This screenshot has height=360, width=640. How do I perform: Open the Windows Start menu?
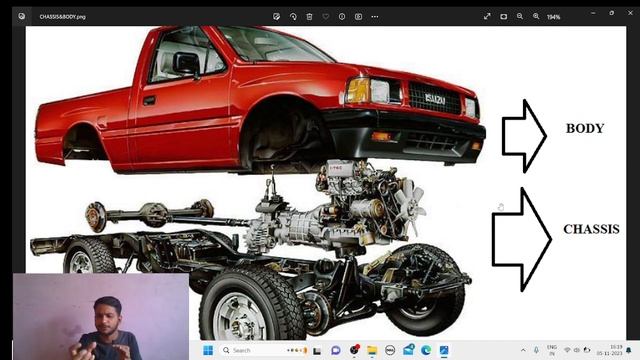coord(208,350)
